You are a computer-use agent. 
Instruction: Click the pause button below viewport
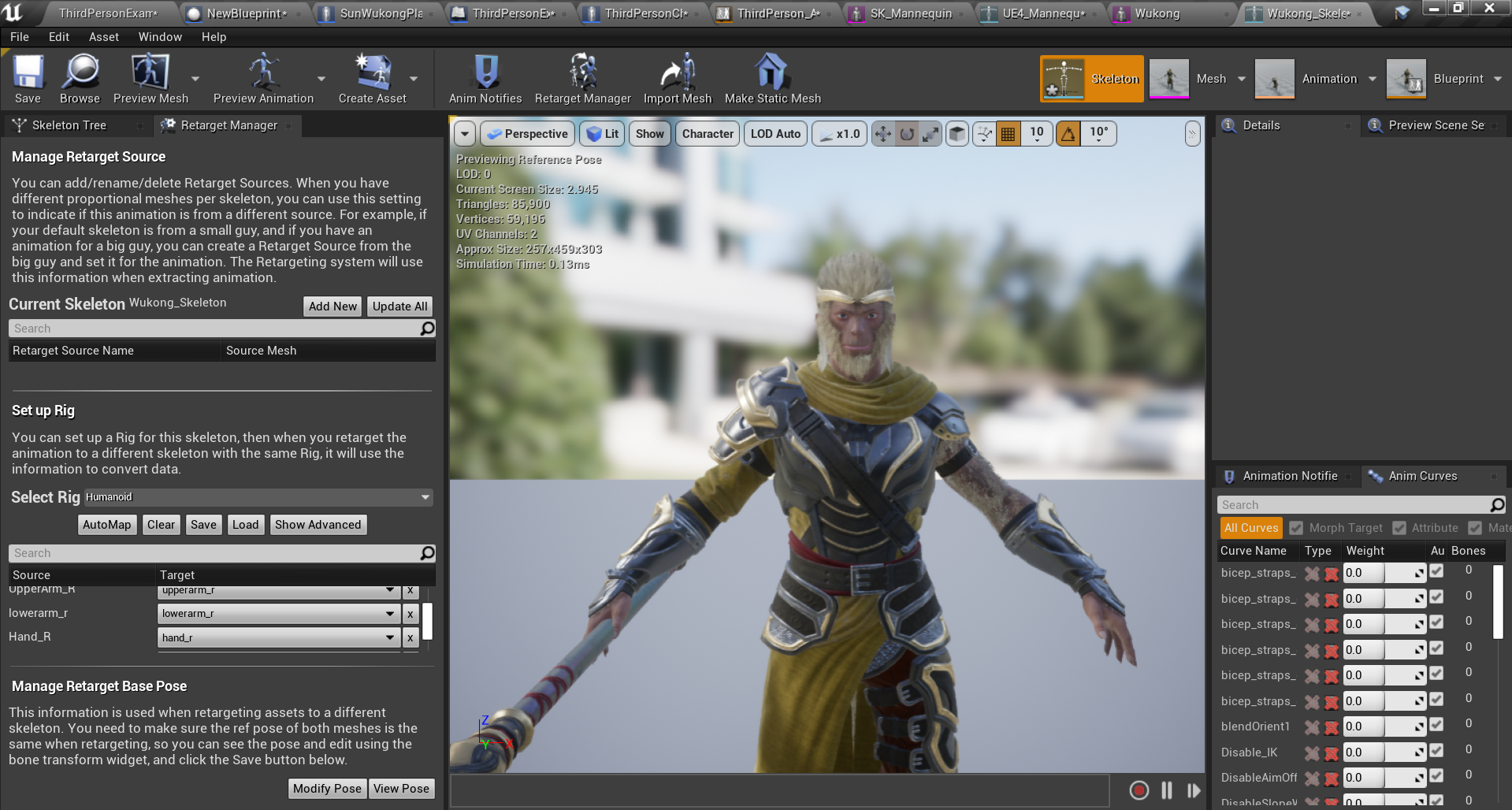(x=1167, y=790)
